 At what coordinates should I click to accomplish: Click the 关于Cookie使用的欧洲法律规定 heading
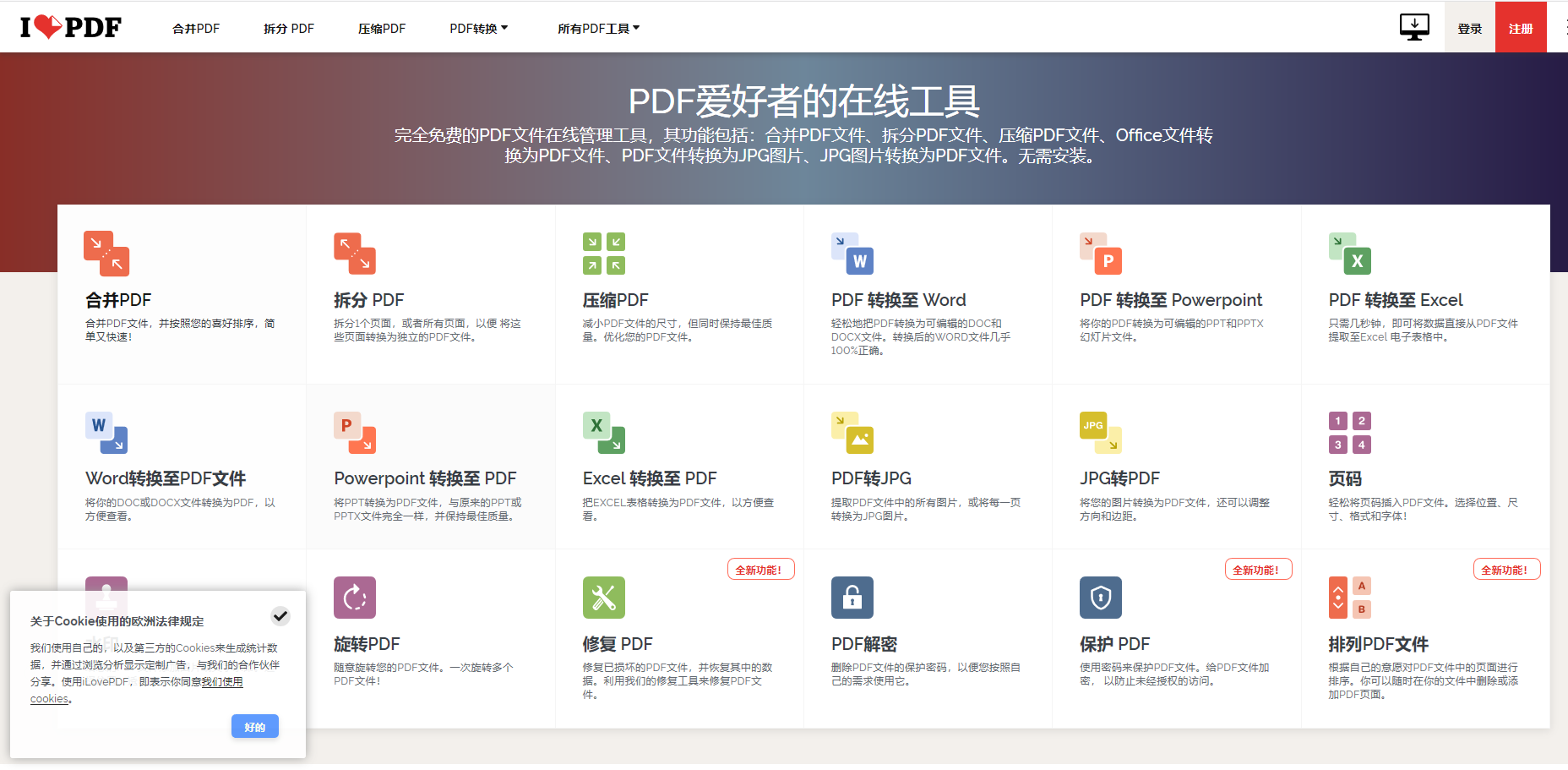pos(117,621)
